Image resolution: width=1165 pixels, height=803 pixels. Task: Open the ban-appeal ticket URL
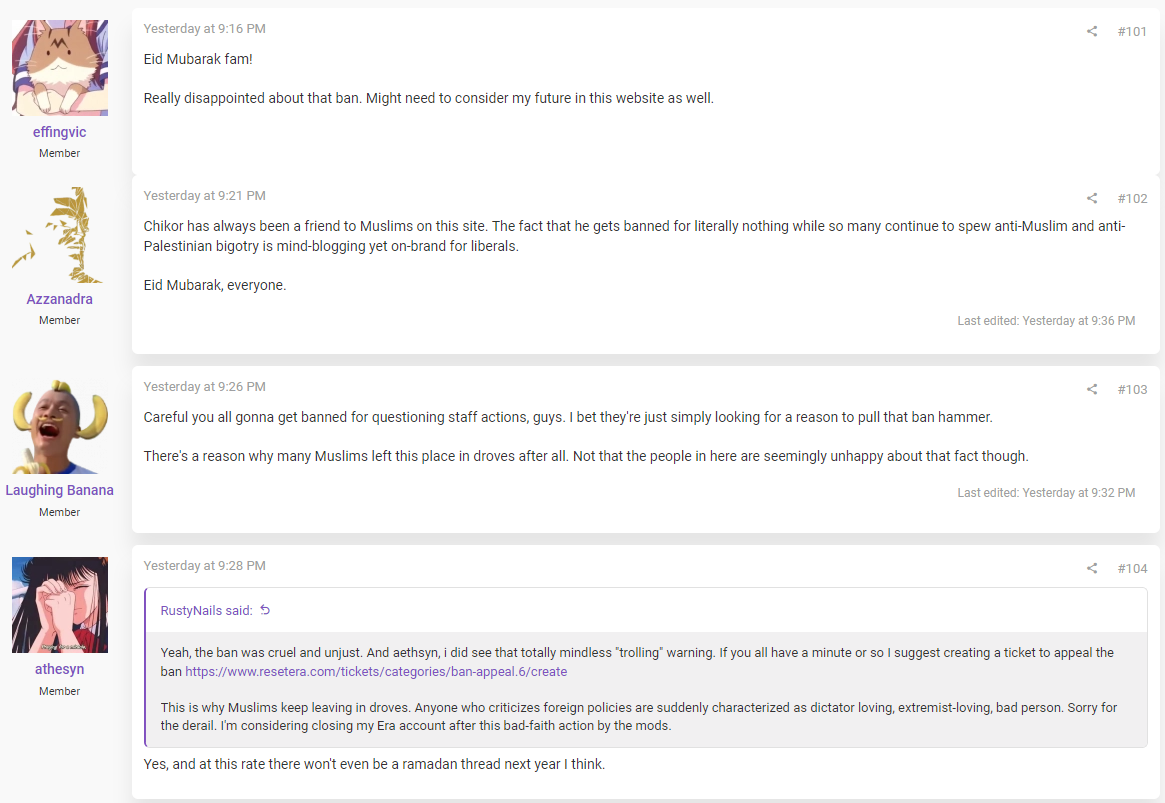(376, 672)
